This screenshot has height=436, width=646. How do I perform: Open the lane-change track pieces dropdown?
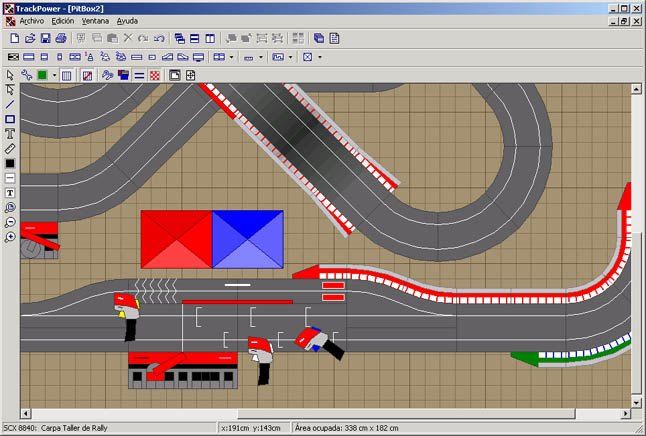click(x=231, y=57)
